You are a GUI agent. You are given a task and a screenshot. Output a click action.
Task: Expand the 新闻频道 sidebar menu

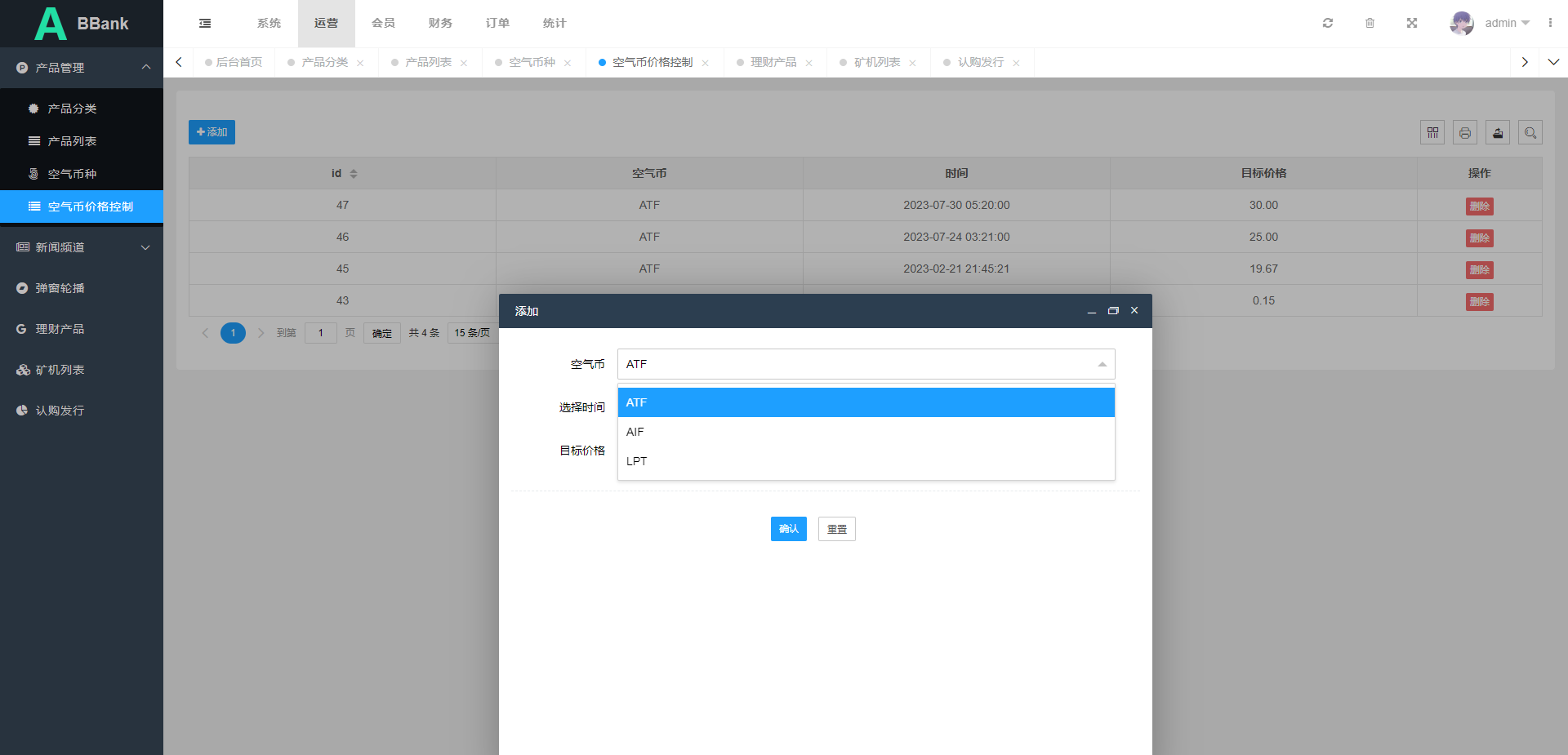pyautogui.click(x=82, y=247)
